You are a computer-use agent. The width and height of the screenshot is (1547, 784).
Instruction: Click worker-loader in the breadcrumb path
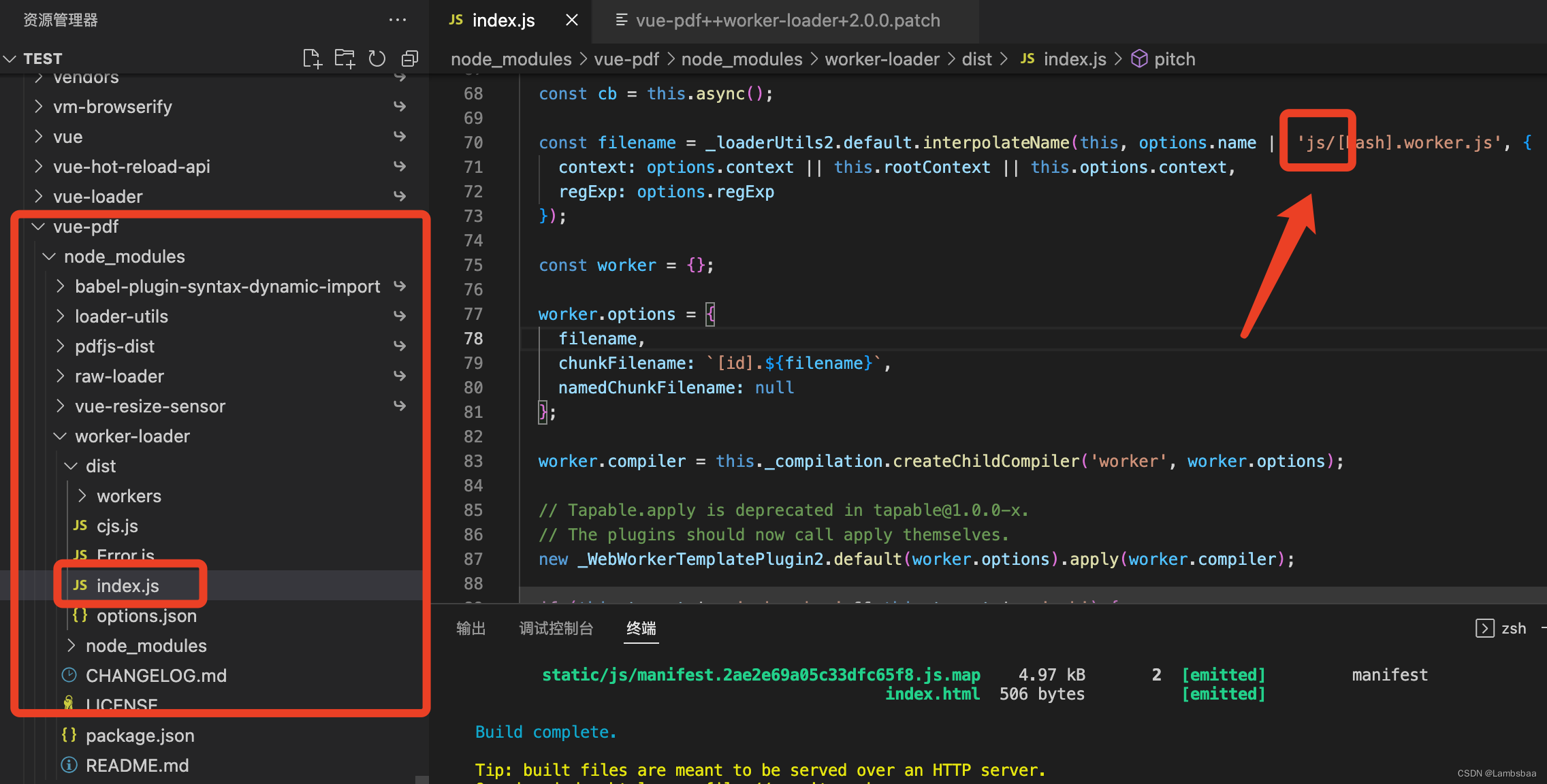click(x=882, y=59)
